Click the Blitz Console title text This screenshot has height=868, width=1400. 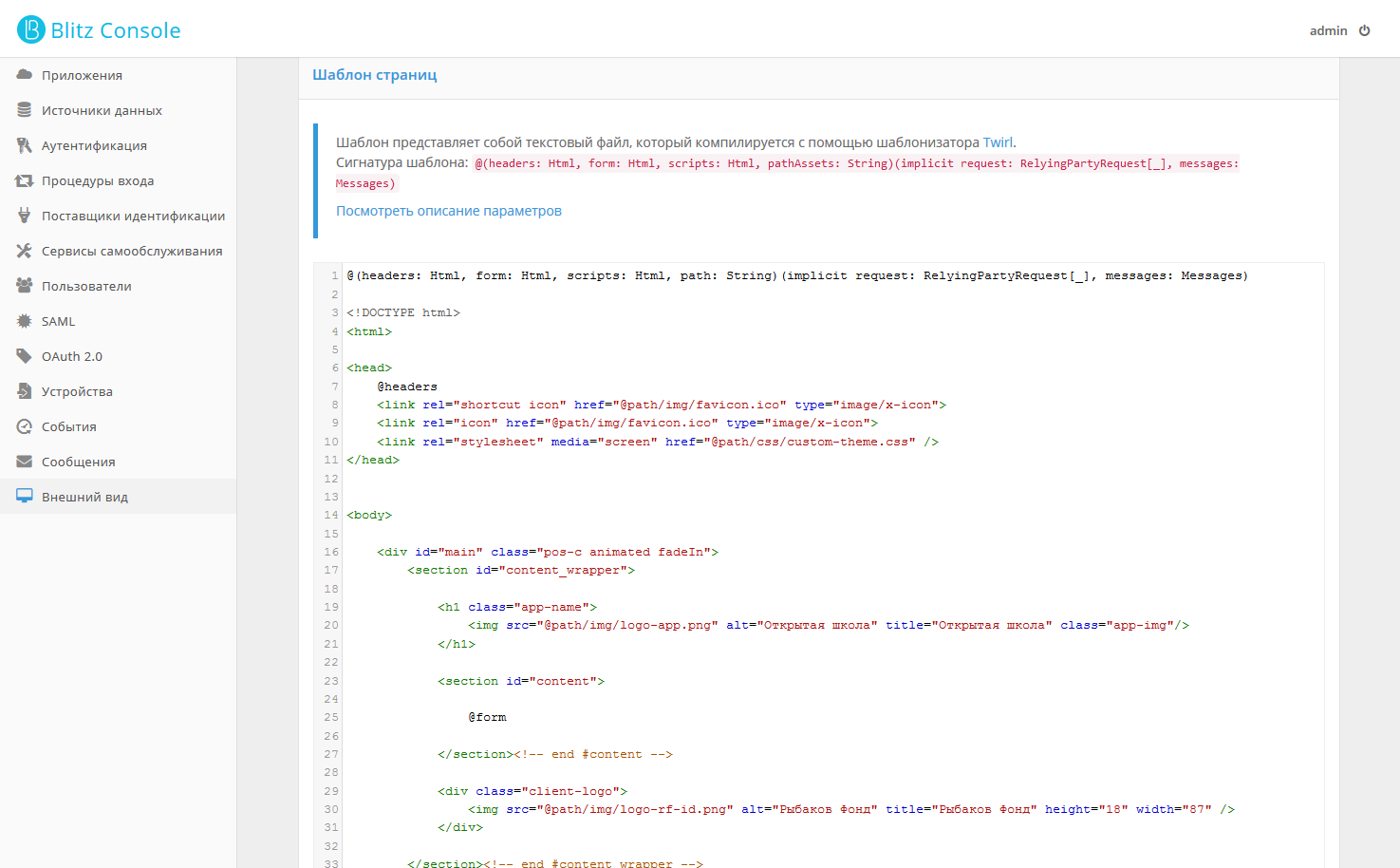(x=116, y=30)
